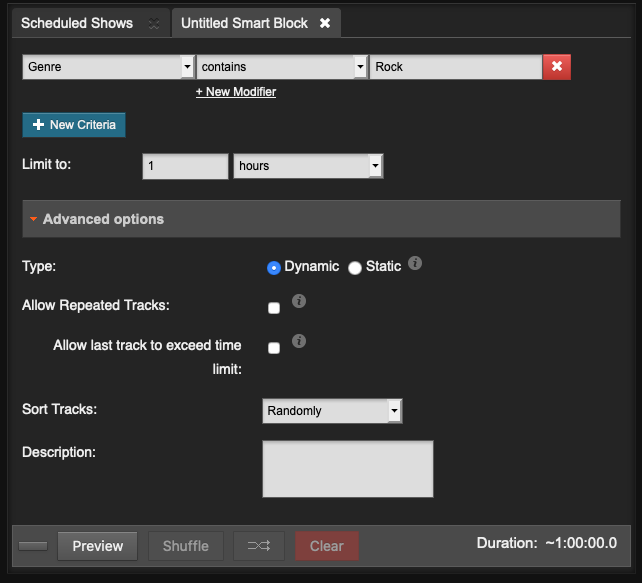Click the New Criteria button

[x=74, y=125]
